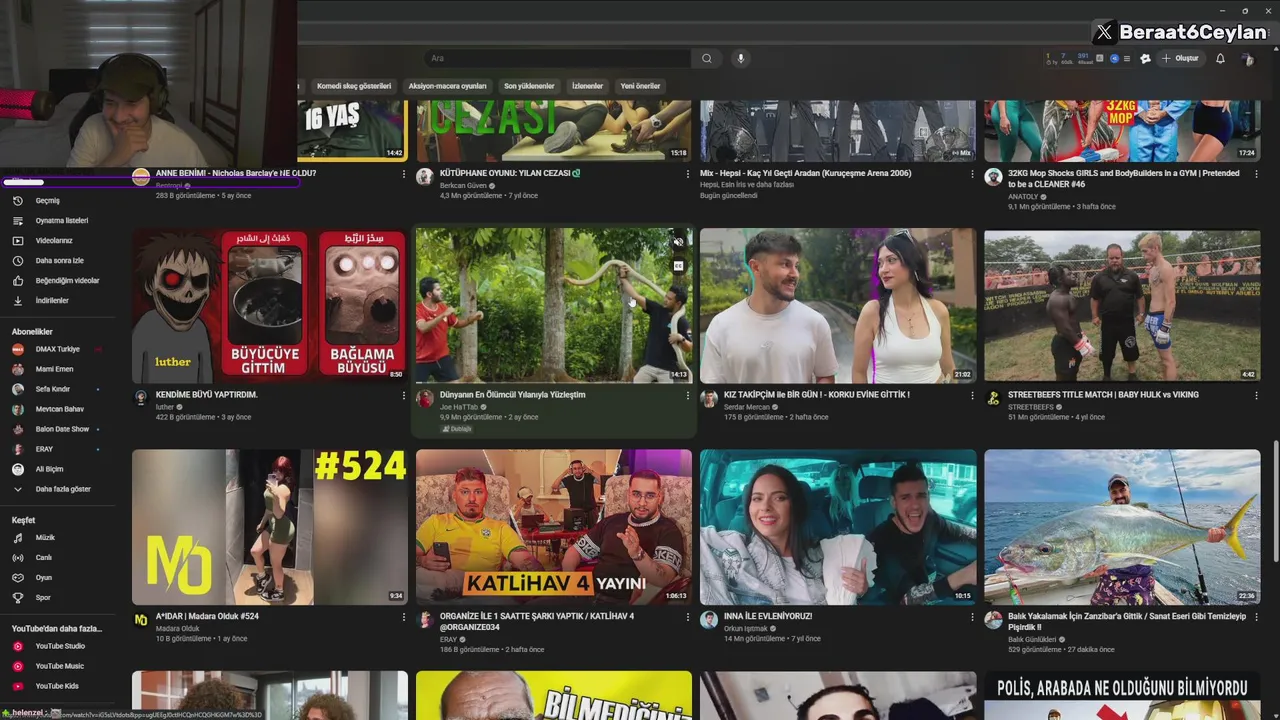1280x720 pixels.
Task: Open Canlı in Keşfet section
Action: 43,558
